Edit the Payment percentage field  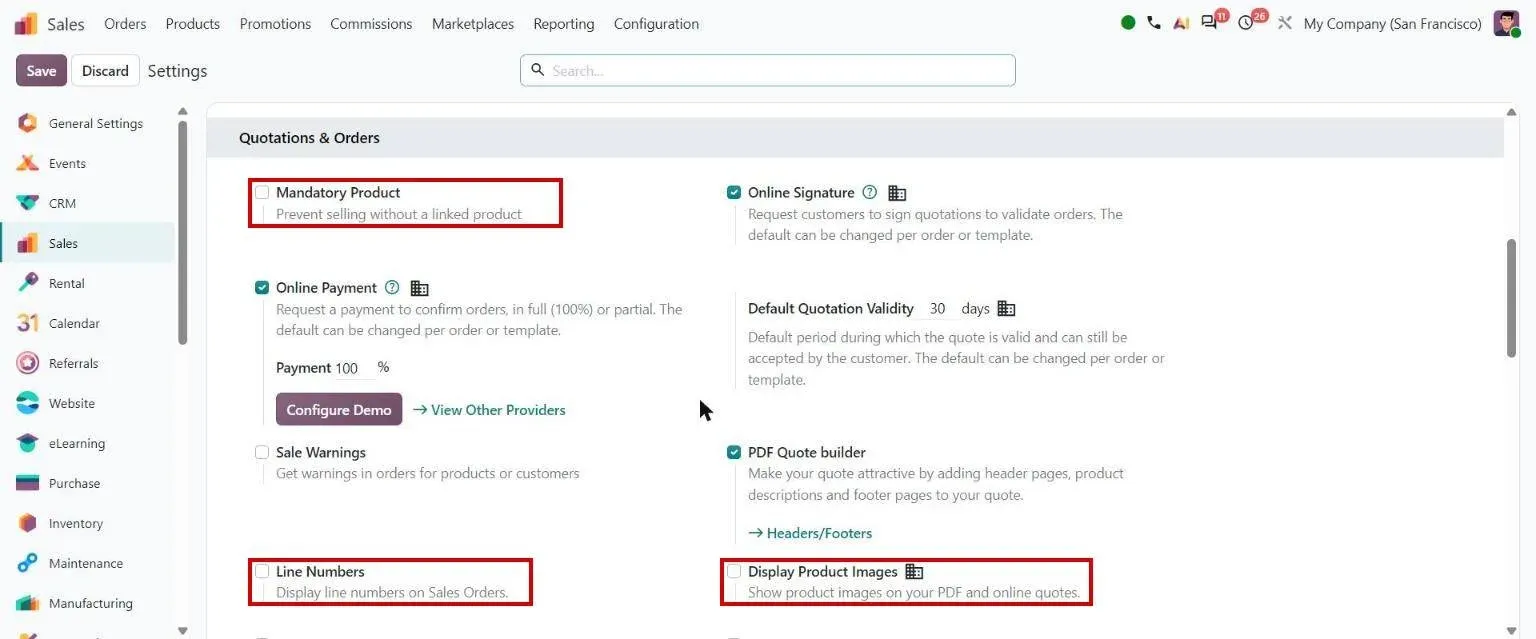coord(353,368)
